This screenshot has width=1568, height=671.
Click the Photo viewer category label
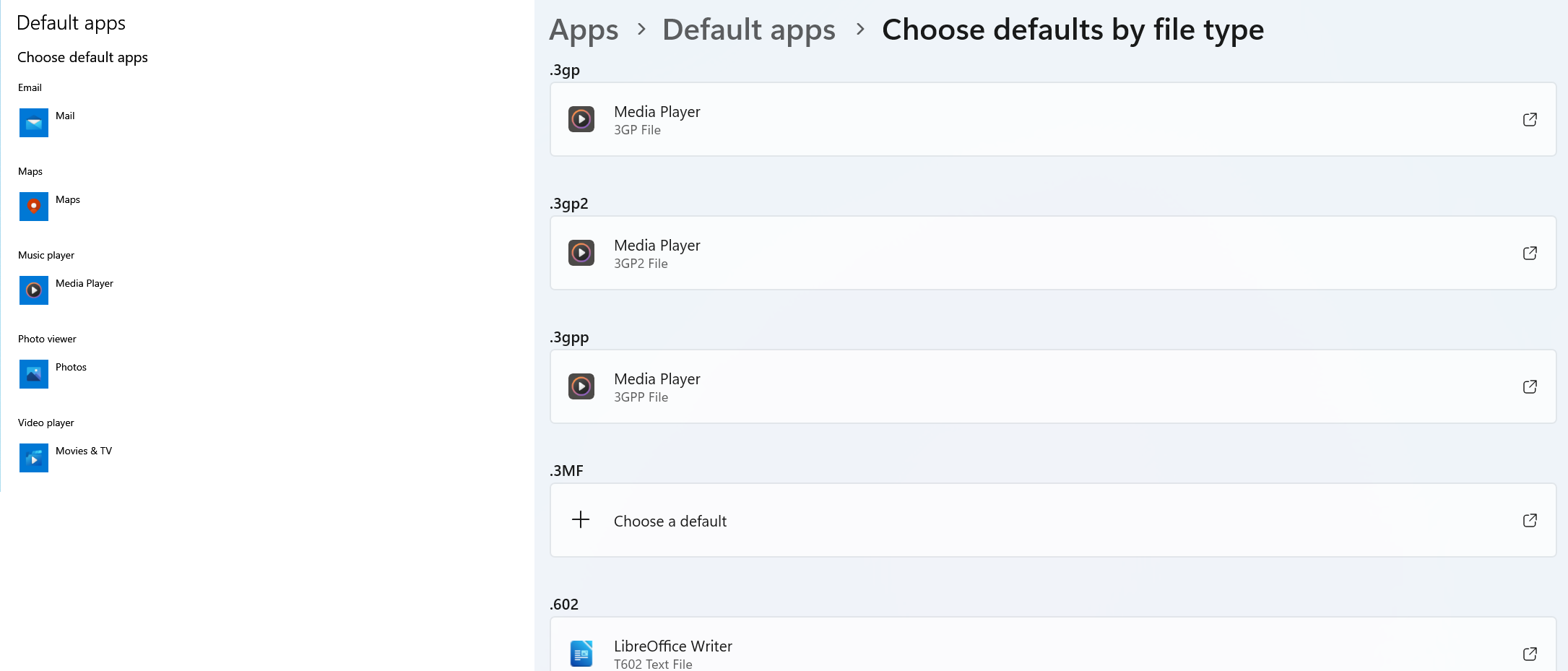[x=47, y=339]
